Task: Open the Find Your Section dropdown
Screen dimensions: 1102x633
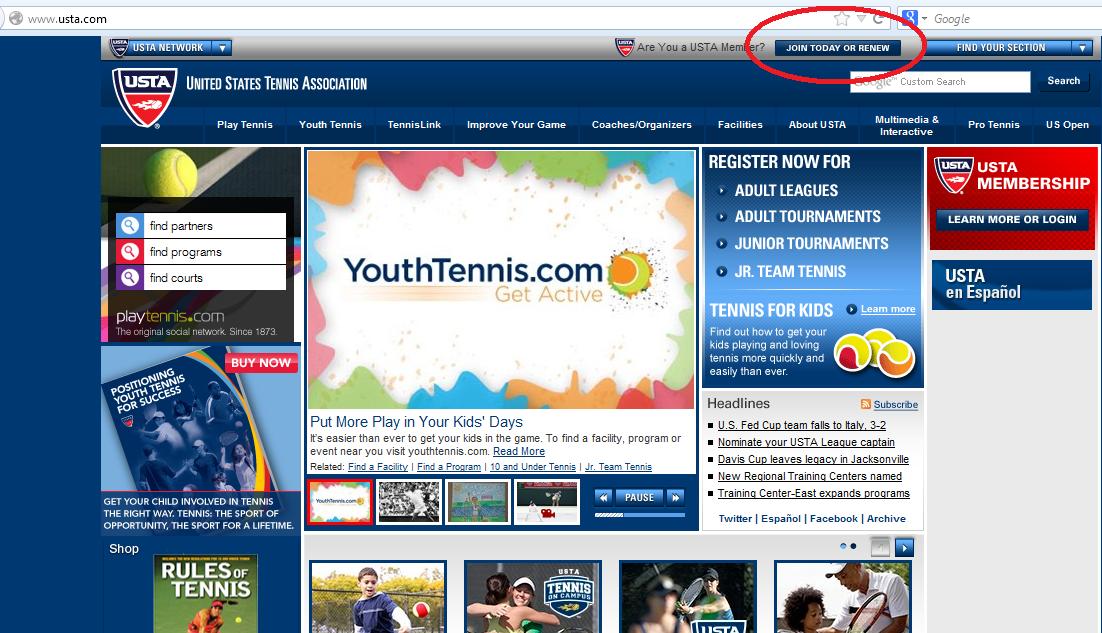Action: pyautogui.click(x=1082, y=48)
